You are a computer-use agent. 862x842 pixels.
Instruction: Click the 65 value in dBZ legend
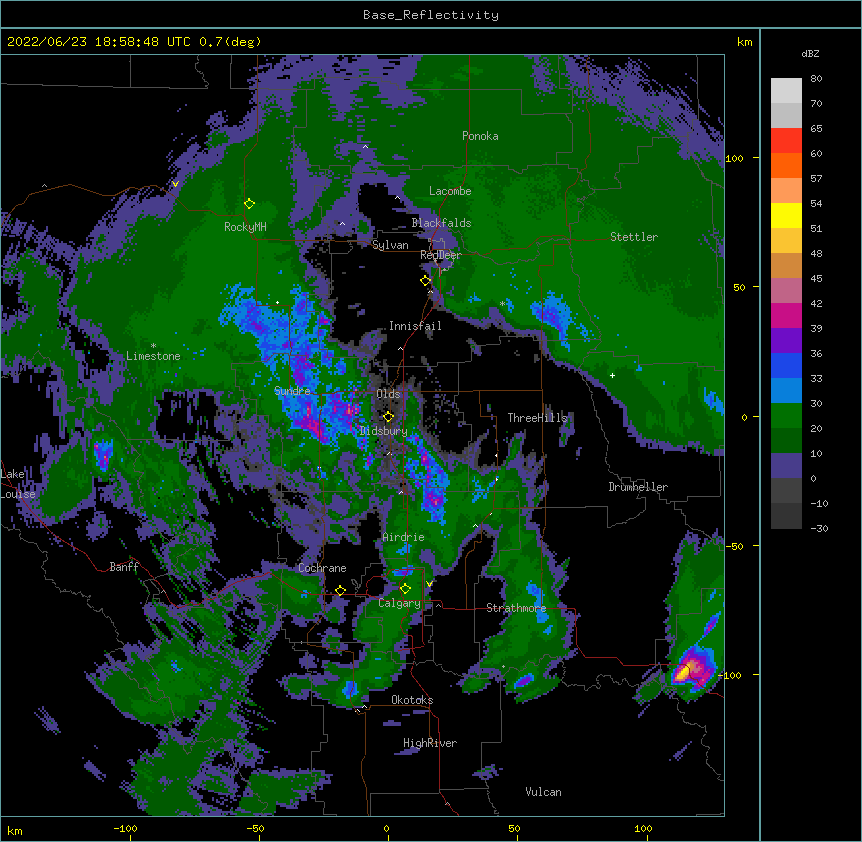[x=816, y=129]
